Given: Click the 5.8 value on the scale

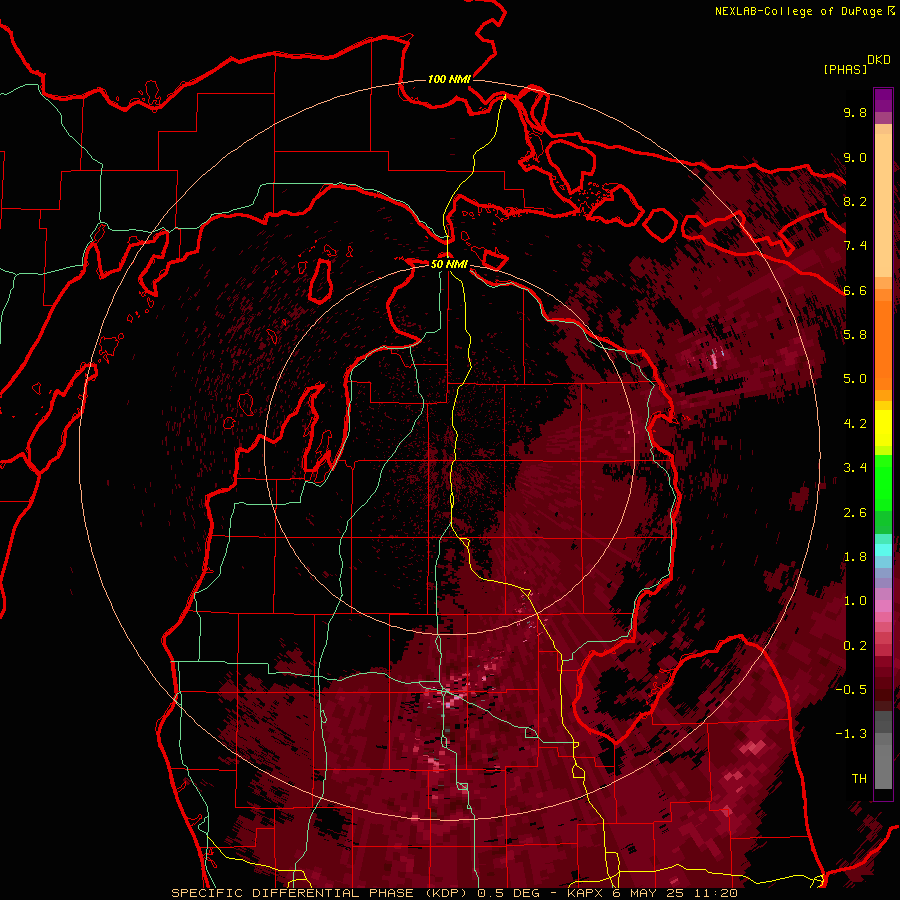Looking at the screenshot, I should 855,335.
